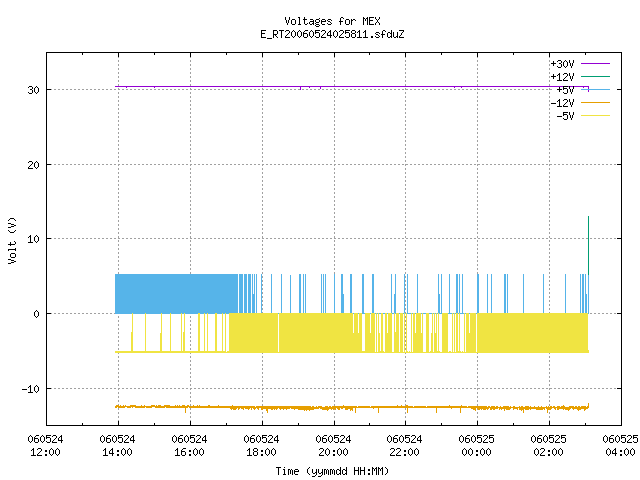Click the +12V legend label
The height and width of the screenshot is (480, 640).
(562, 77)
